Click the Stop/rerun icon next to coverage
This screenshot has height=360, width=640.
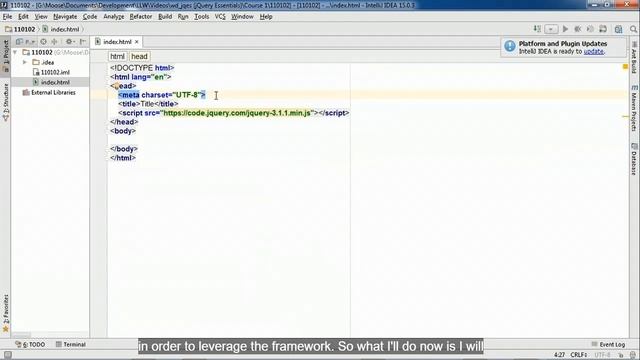tap(603, 29)
